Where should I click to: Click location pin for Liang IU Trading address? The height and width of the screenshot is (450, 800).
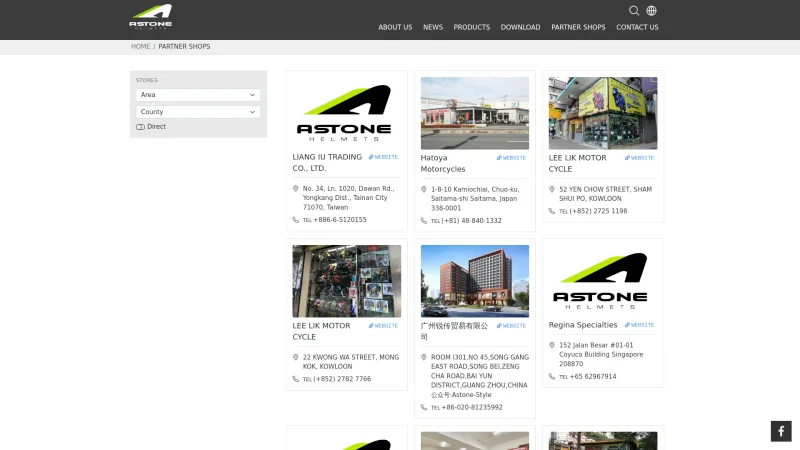click(x=295, y=189)
